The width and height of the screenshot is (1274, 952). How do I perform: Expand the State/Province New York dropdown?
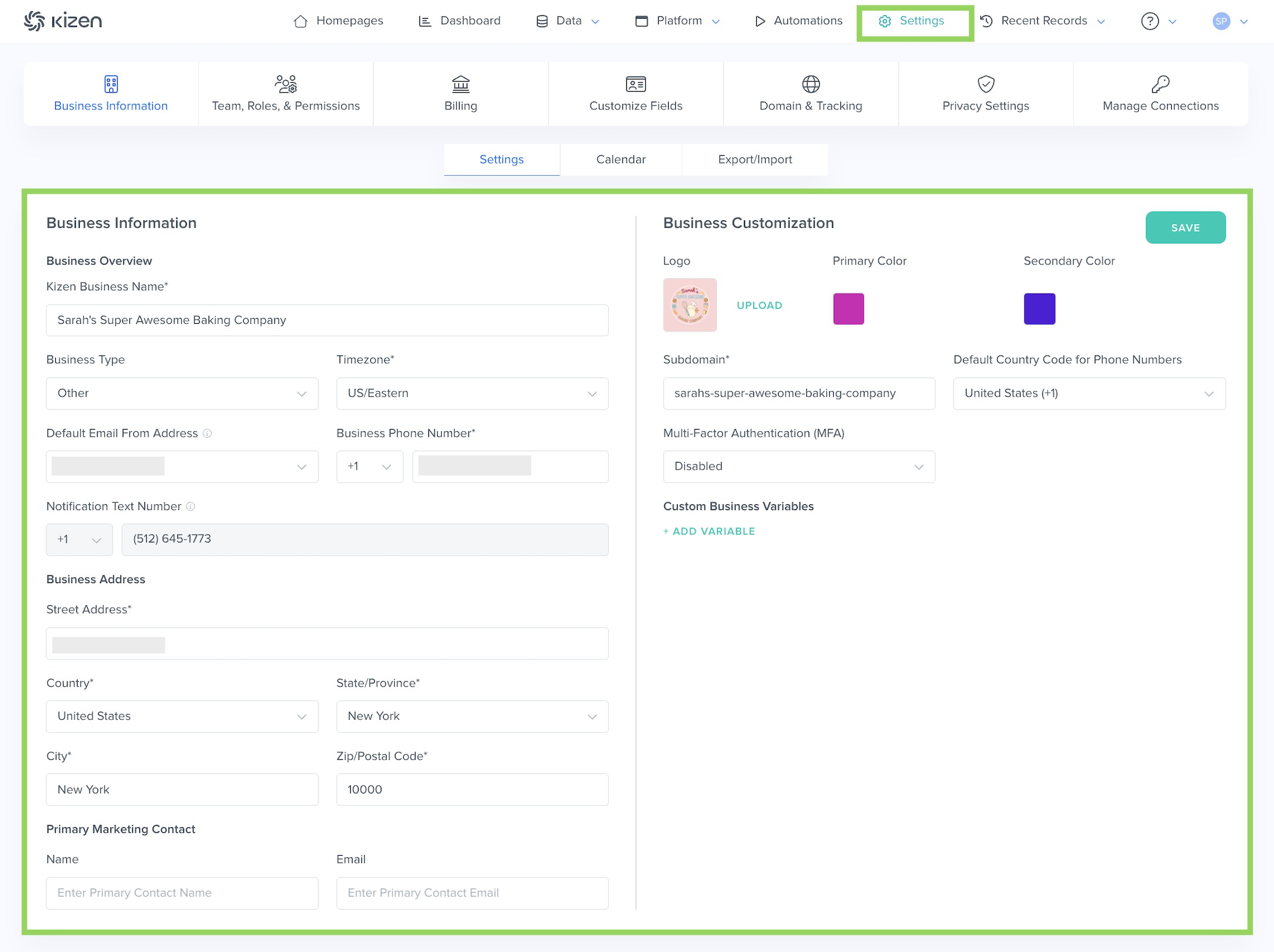point(472,716)
